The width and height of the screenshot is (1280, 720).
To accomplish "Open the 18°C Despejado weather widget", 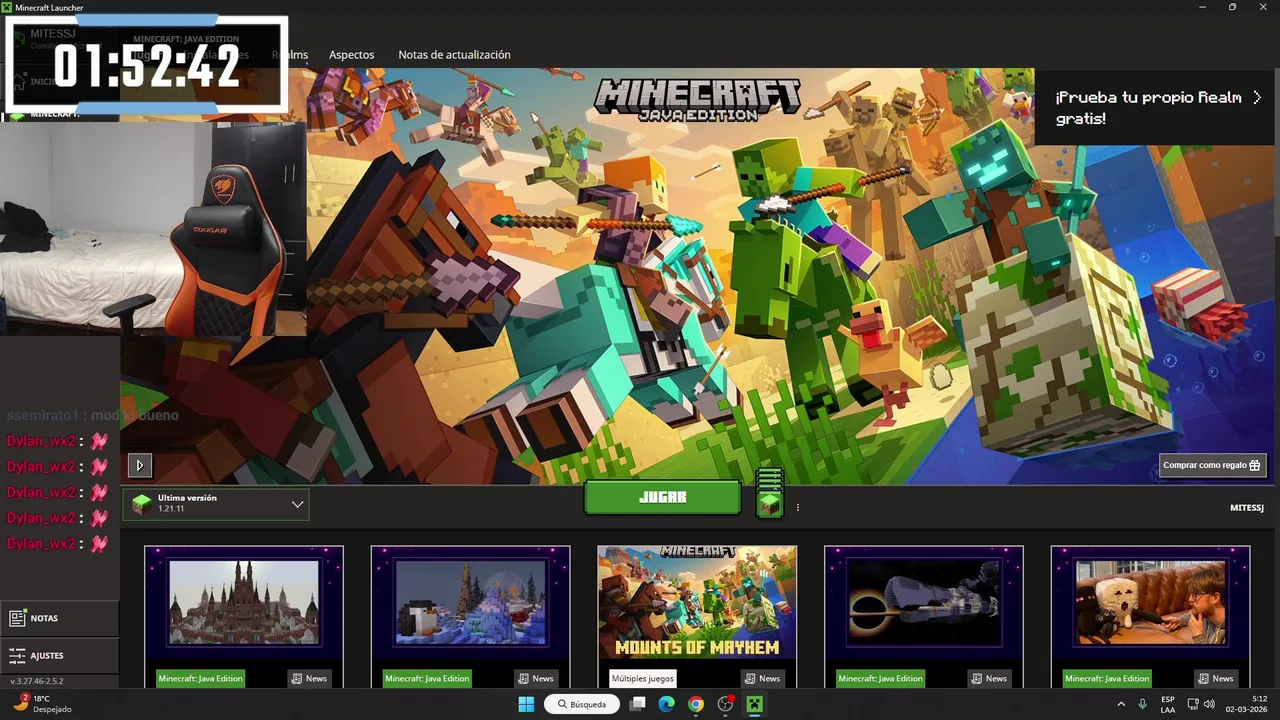I will click(42, 704).
